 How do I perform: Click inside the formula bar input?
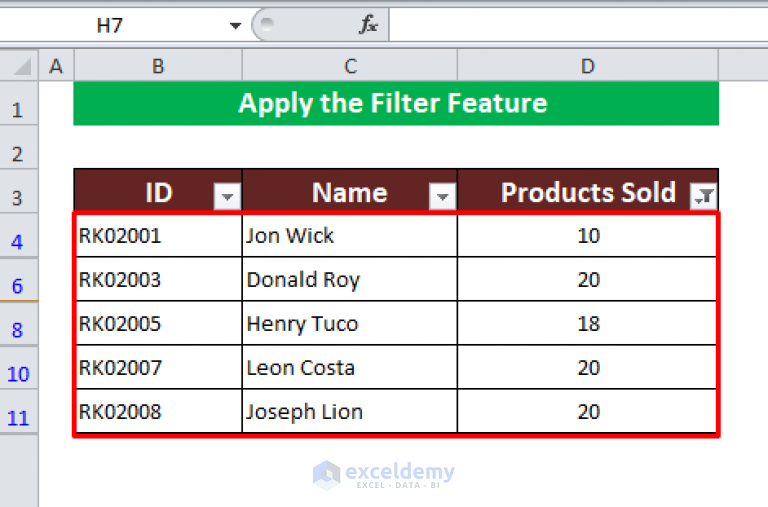click(x=578, y=25)
